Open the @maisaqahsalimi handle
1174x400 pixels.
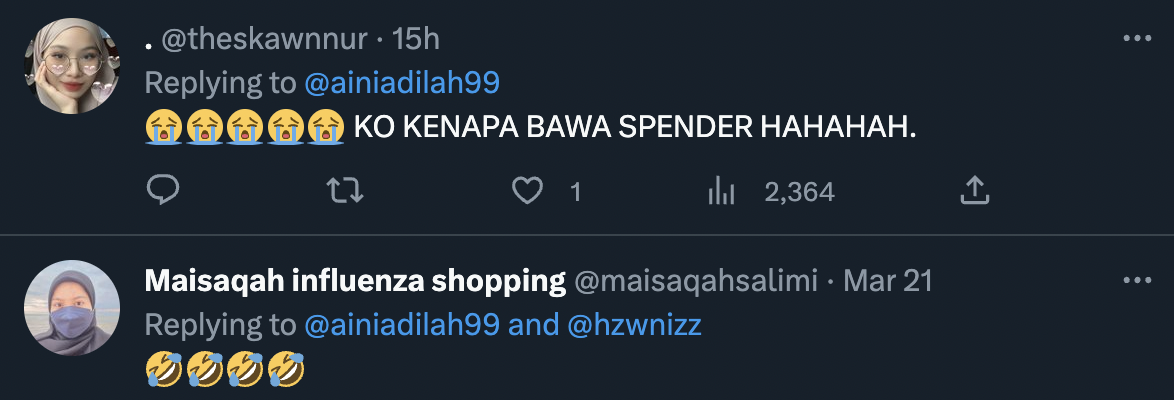[x=696, y=282]
